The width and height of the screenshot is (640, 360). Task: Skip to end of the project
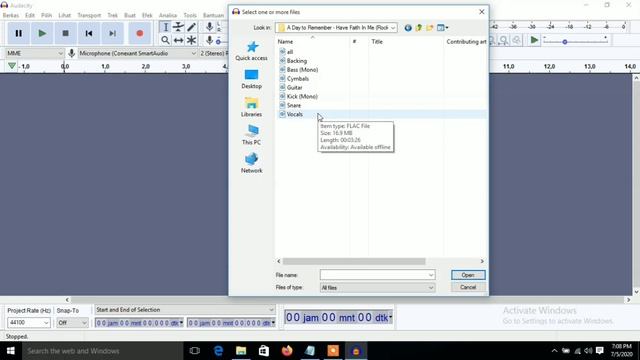point(112,33)
